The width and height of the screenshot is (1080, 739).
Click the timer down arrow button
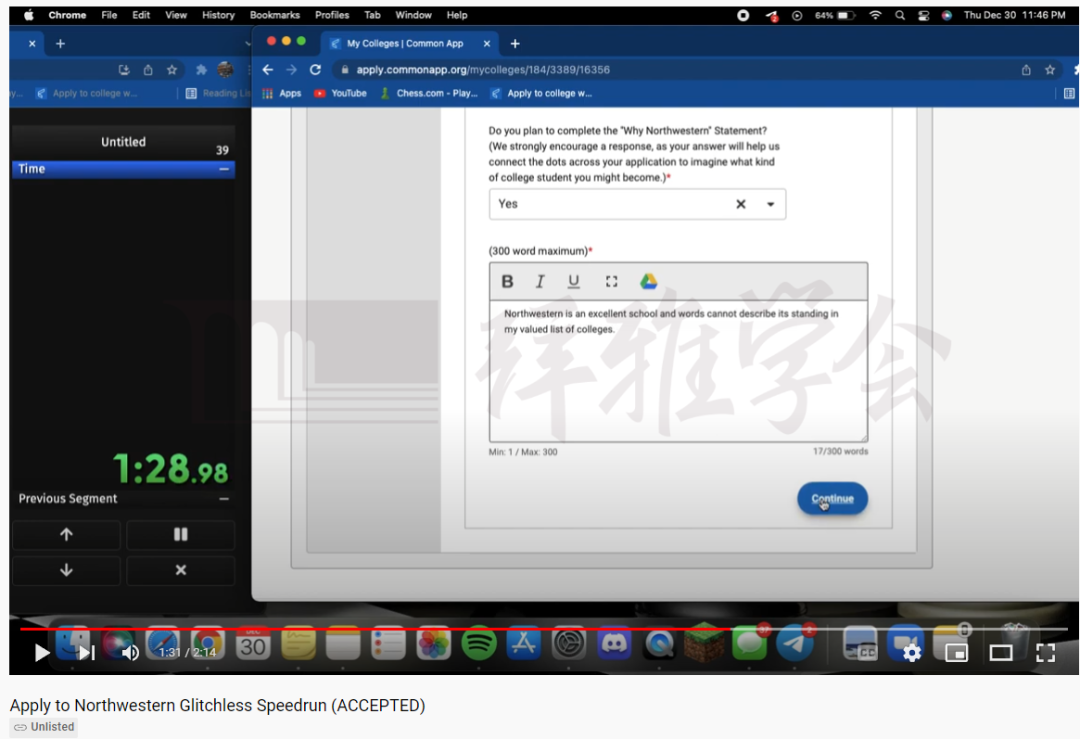[66, 570]
